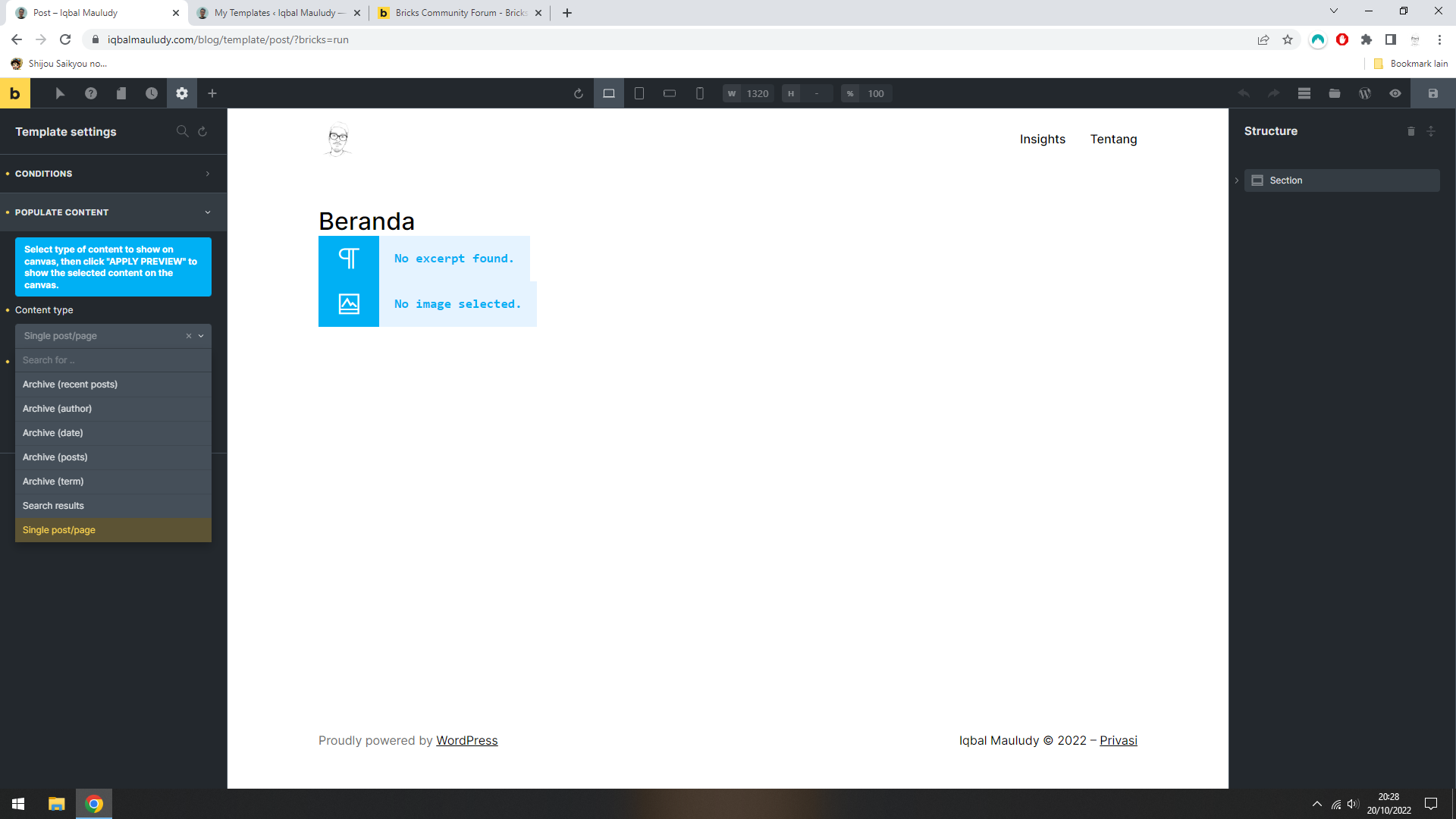
Task: Open the Privasi footer link
Action: [x=1119, y=741]
